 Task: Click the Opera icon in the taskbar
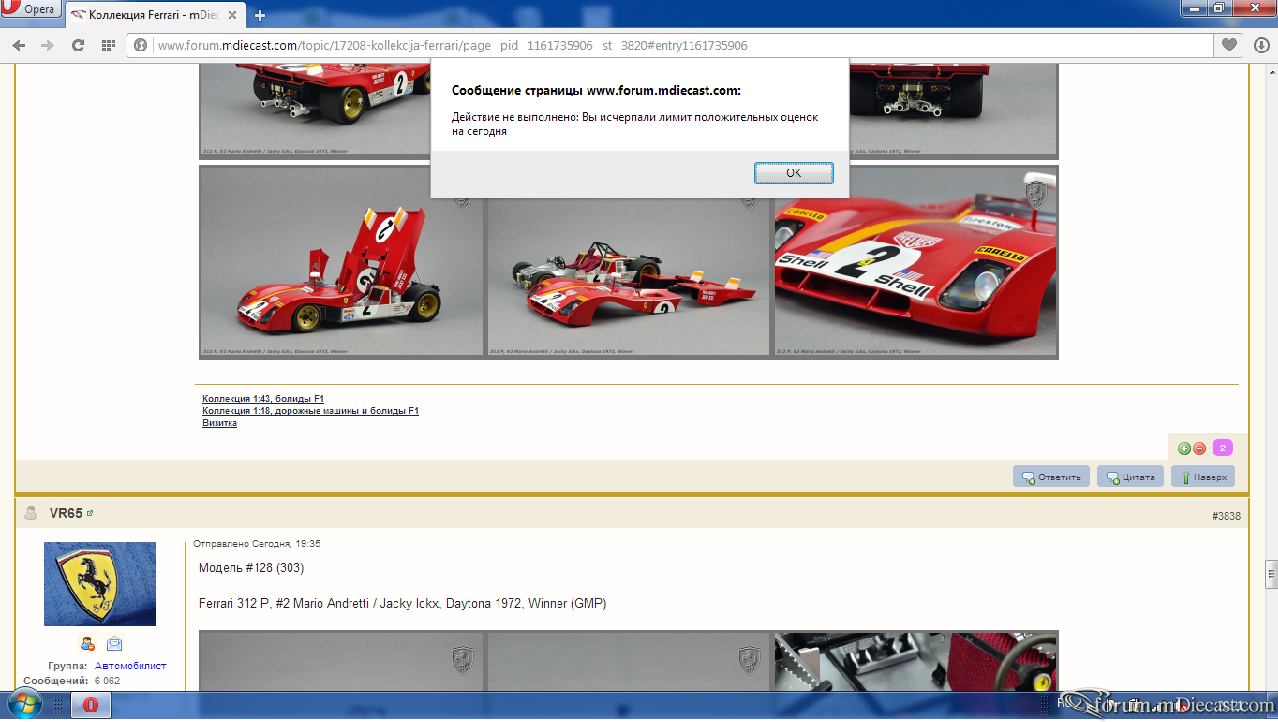pos(90,706)
